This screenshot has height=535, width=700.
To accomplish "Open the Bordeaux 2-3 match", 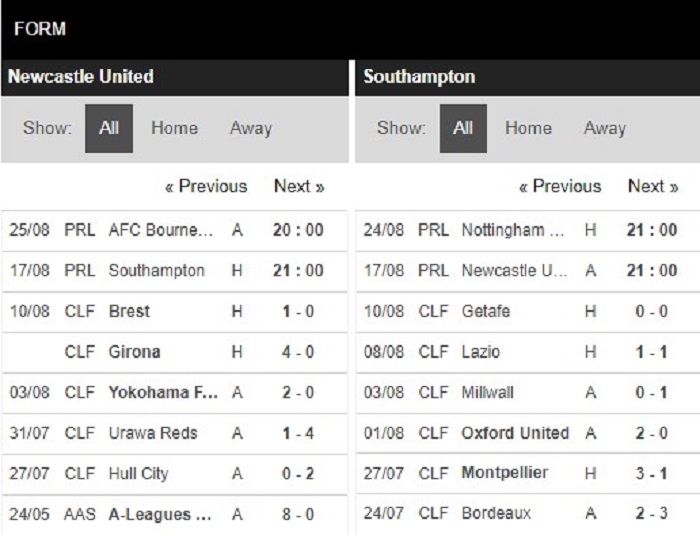I will (528, 514).
